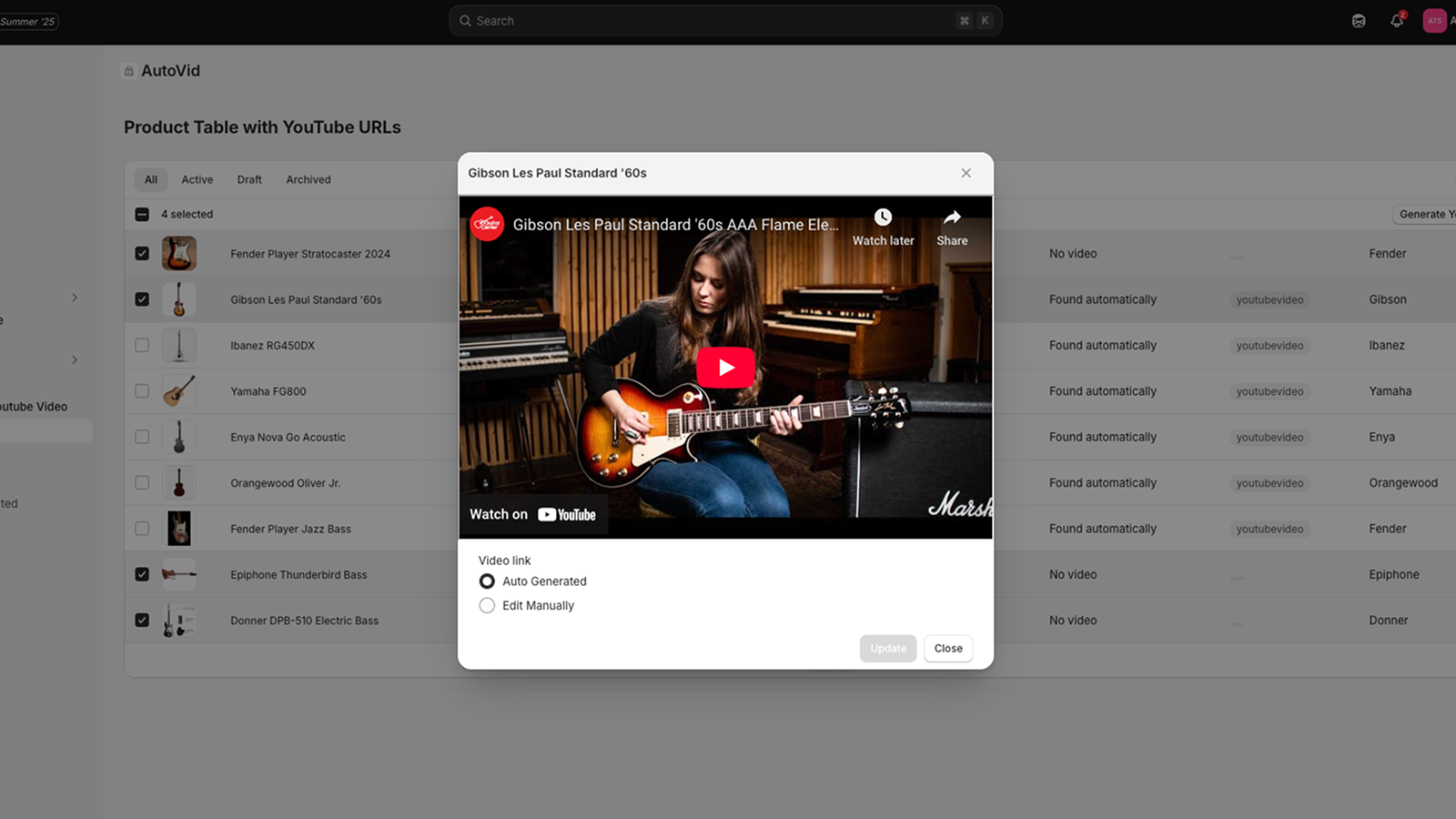Click the lock icon next to AutoVid
Screen dimensions: 1456x819
[x=128, y=70]
